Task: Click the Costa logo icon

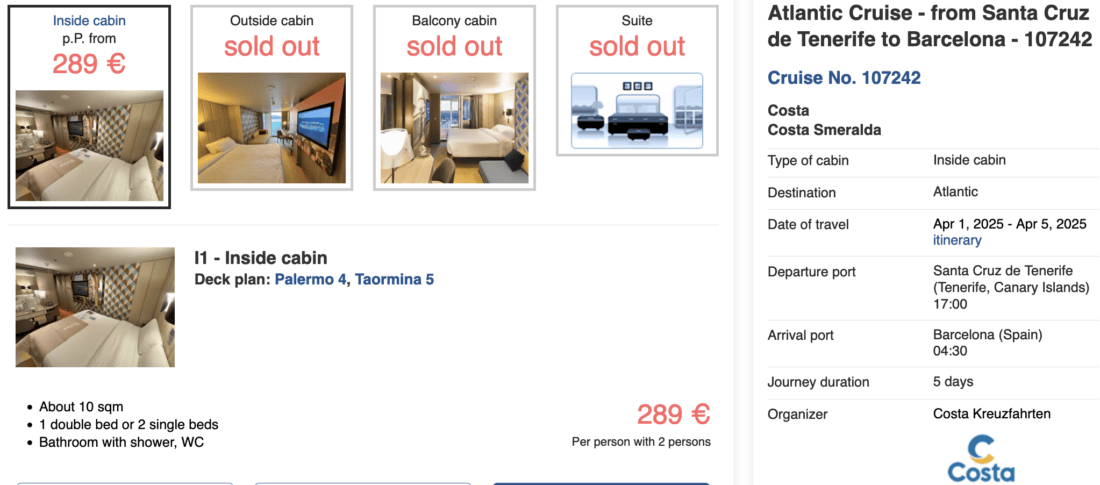Action: pos(980,460)
